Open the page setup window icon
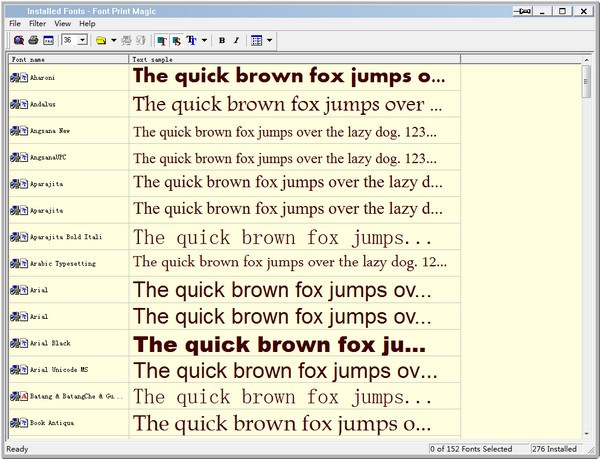The height and width of the screenshot is (459, 600). pos(48,40)
